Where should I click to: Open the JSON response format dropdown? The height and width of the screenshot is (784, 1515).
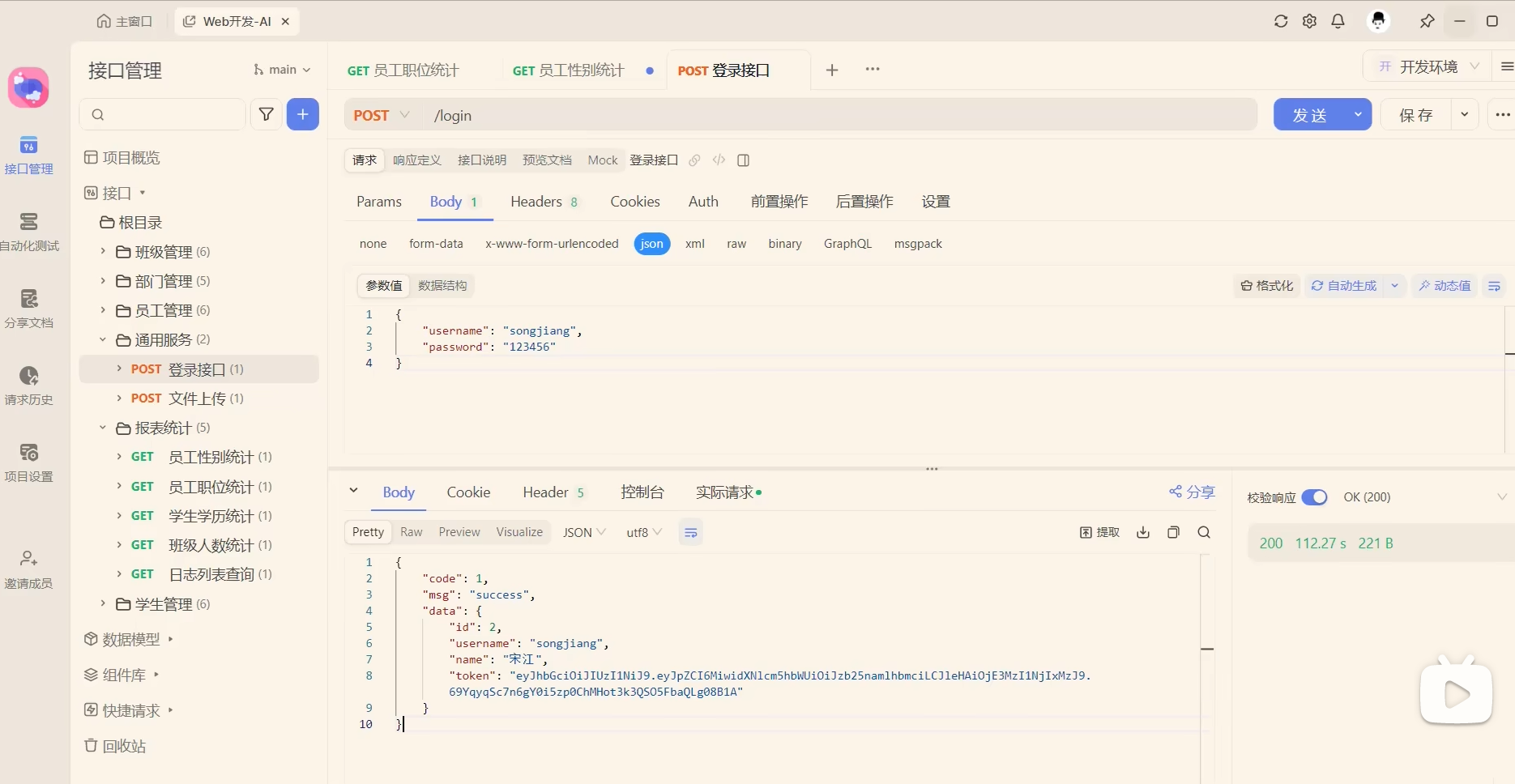tap(584, 532)
